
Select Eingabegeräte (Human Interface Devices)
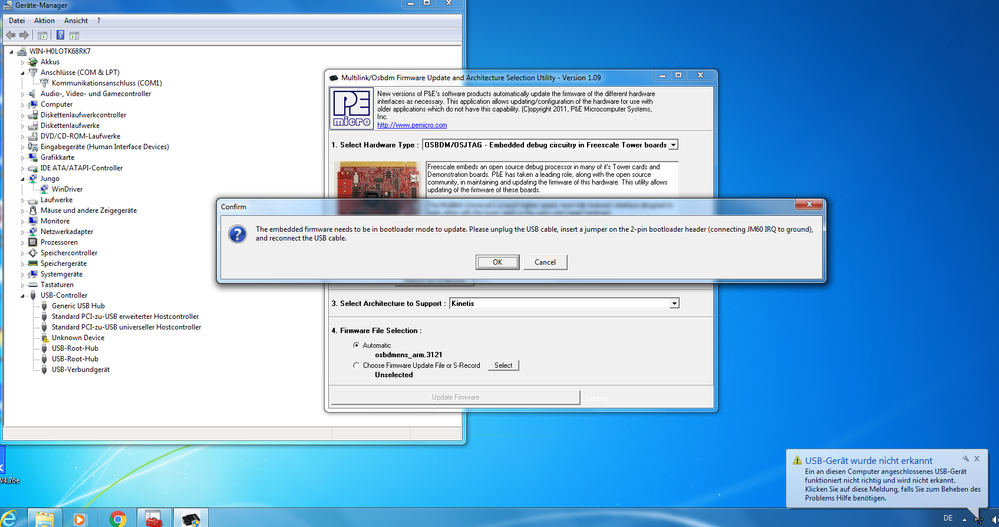(x=104, y=147)
